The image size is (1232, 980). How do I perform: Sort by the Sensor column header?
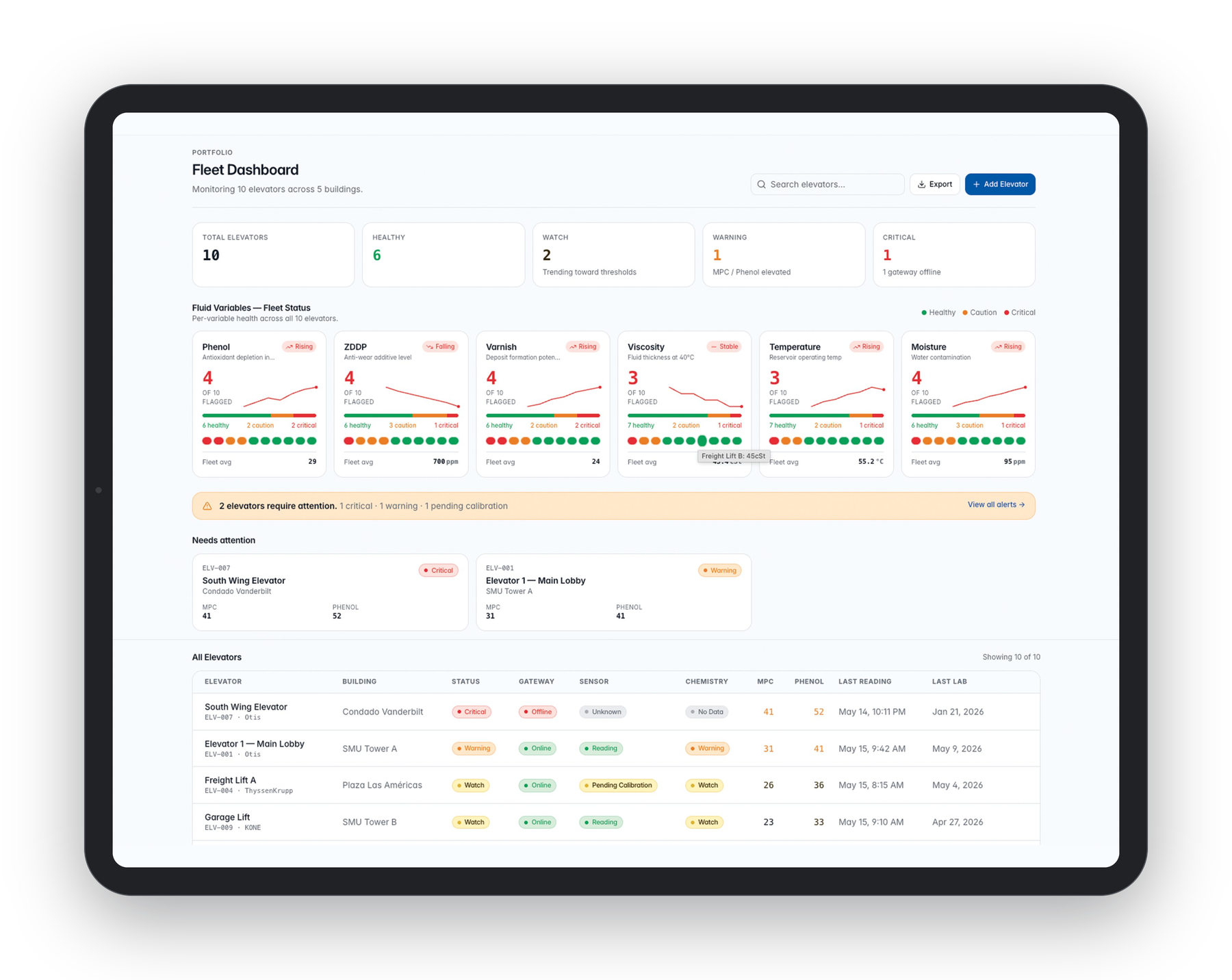(594, 682)
